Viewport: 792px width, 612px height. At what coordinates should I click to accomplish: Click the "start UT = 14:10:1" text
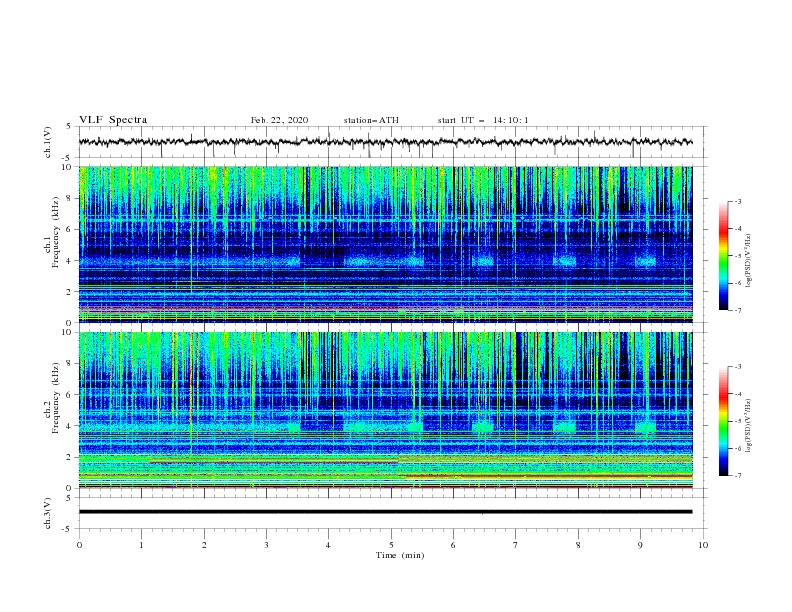483,120
